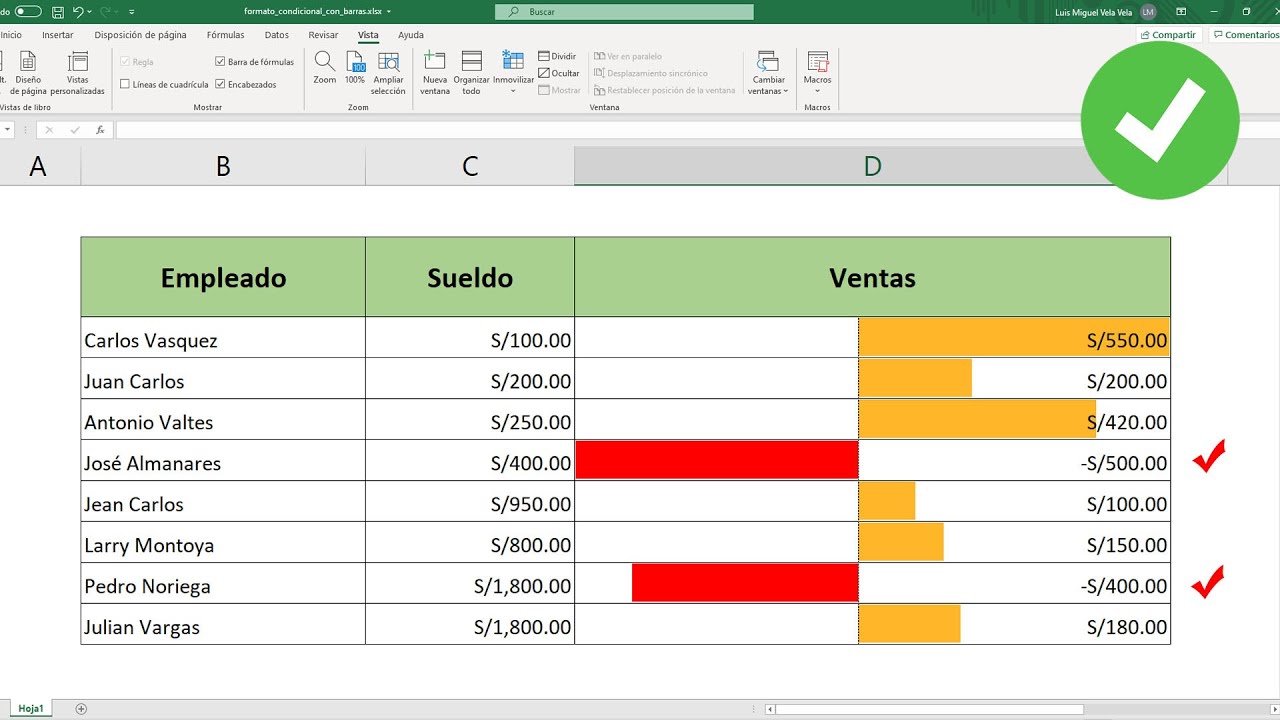Viewport: 1280px width, 720px height.
Task: Select the Empleado header cell
Action: 223,277
